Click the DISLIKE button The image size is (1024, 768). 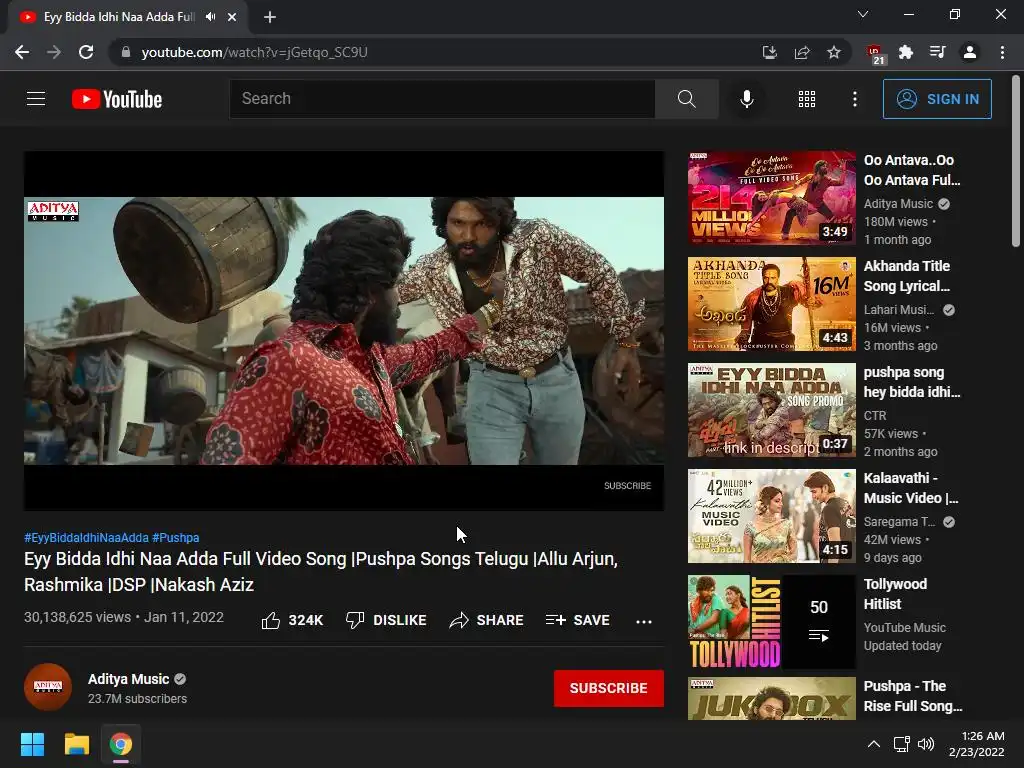coord(386,620)
